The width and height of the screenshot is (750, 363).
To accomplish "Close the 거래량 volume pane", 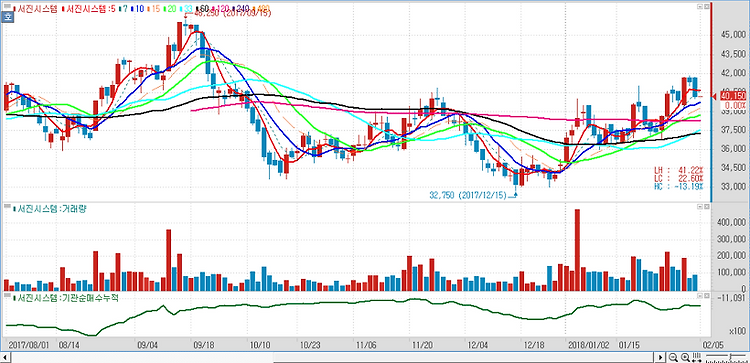I will pos(706,207).
